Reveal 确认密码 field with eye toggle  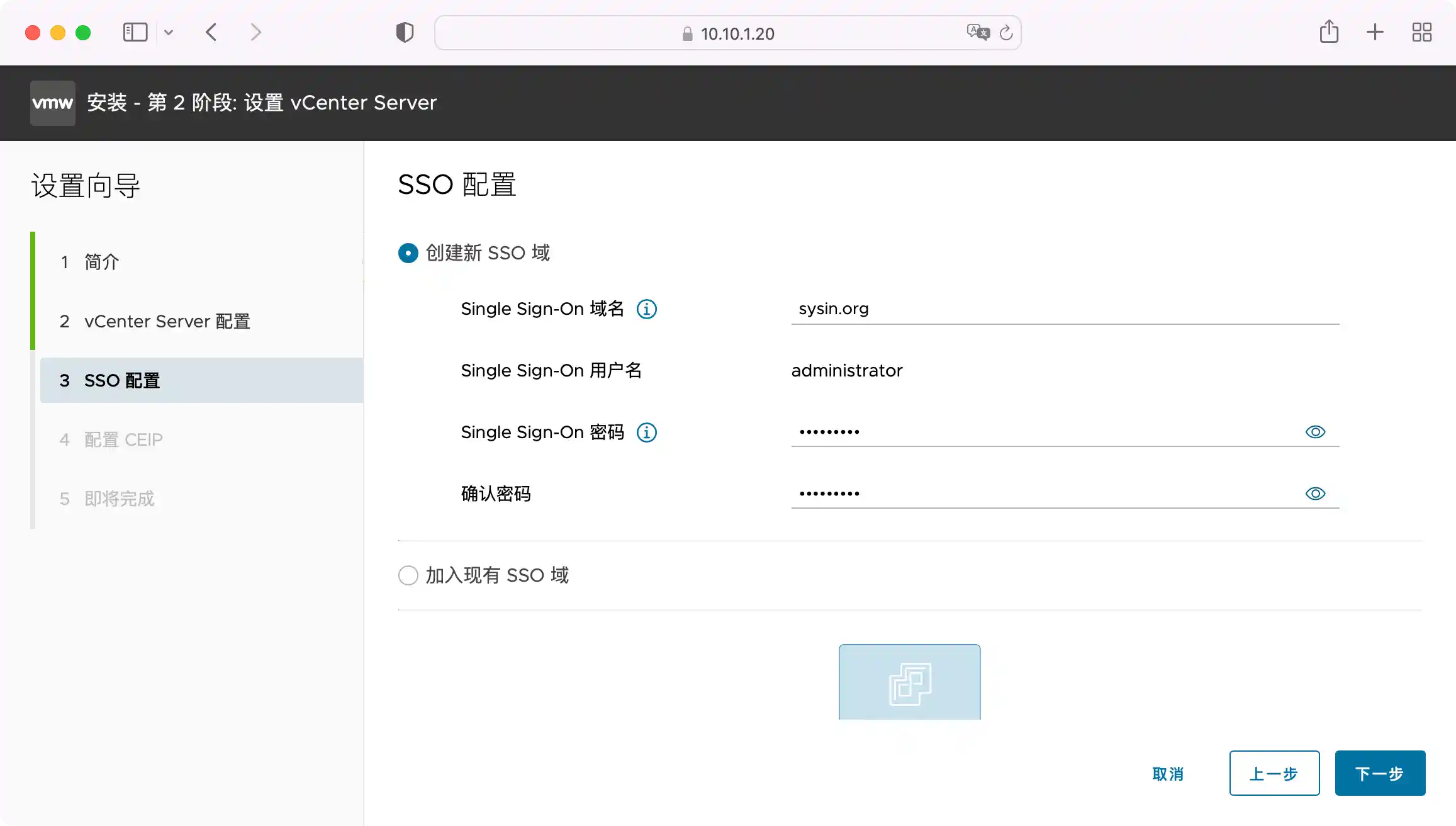[x=1315, y=494]
